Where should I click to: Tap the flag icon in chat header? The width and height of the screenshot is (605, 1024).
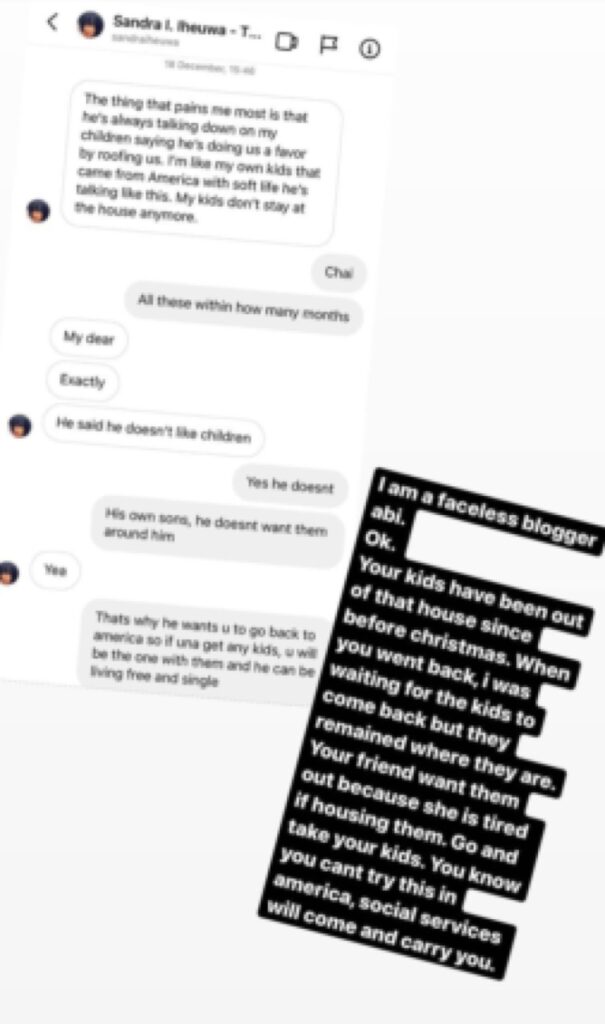coord(328,44)
